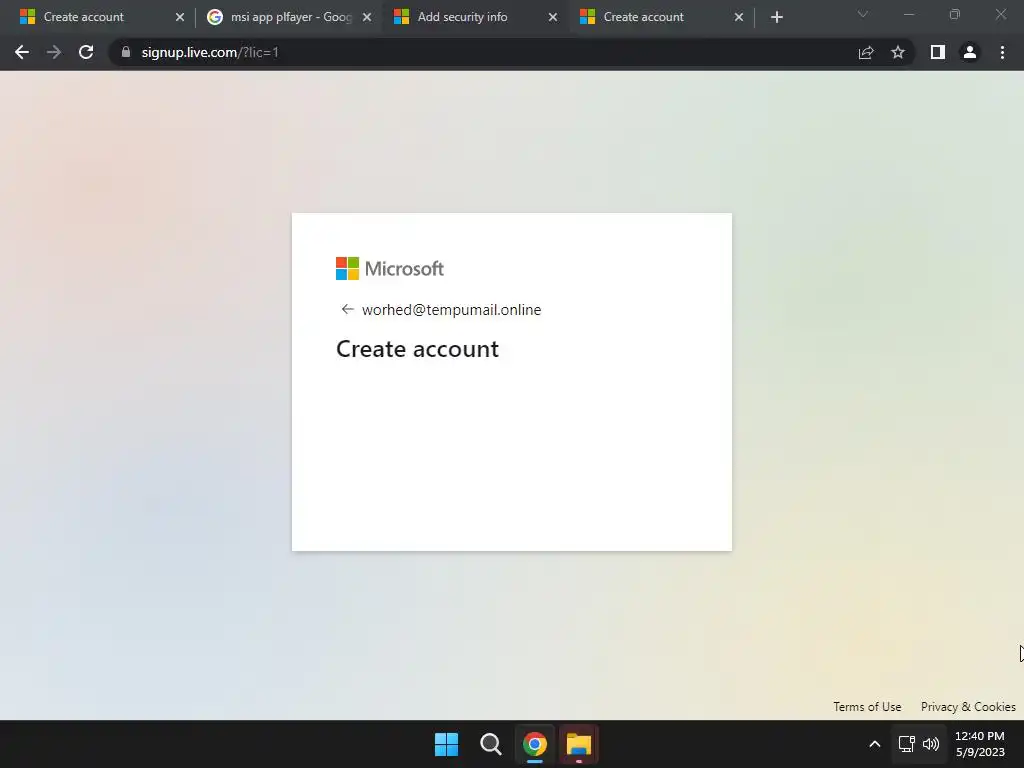Close the Add security info tab
The height and width of the screenshot is (768, 1024).
click(552, 17)
